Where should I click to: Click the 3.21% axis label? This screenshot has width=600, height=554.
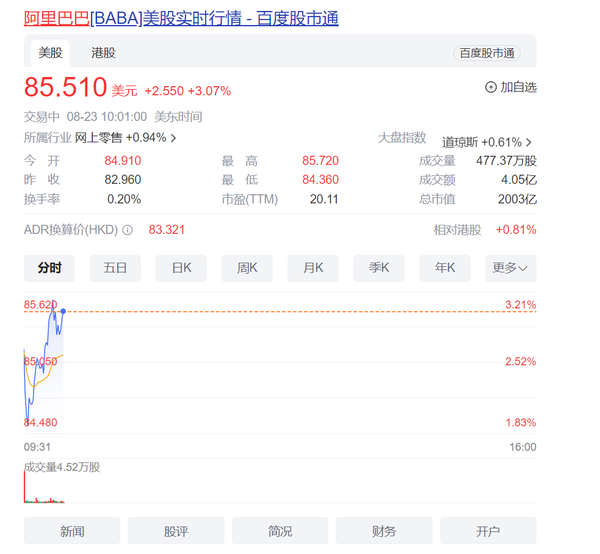coord(520,305)
